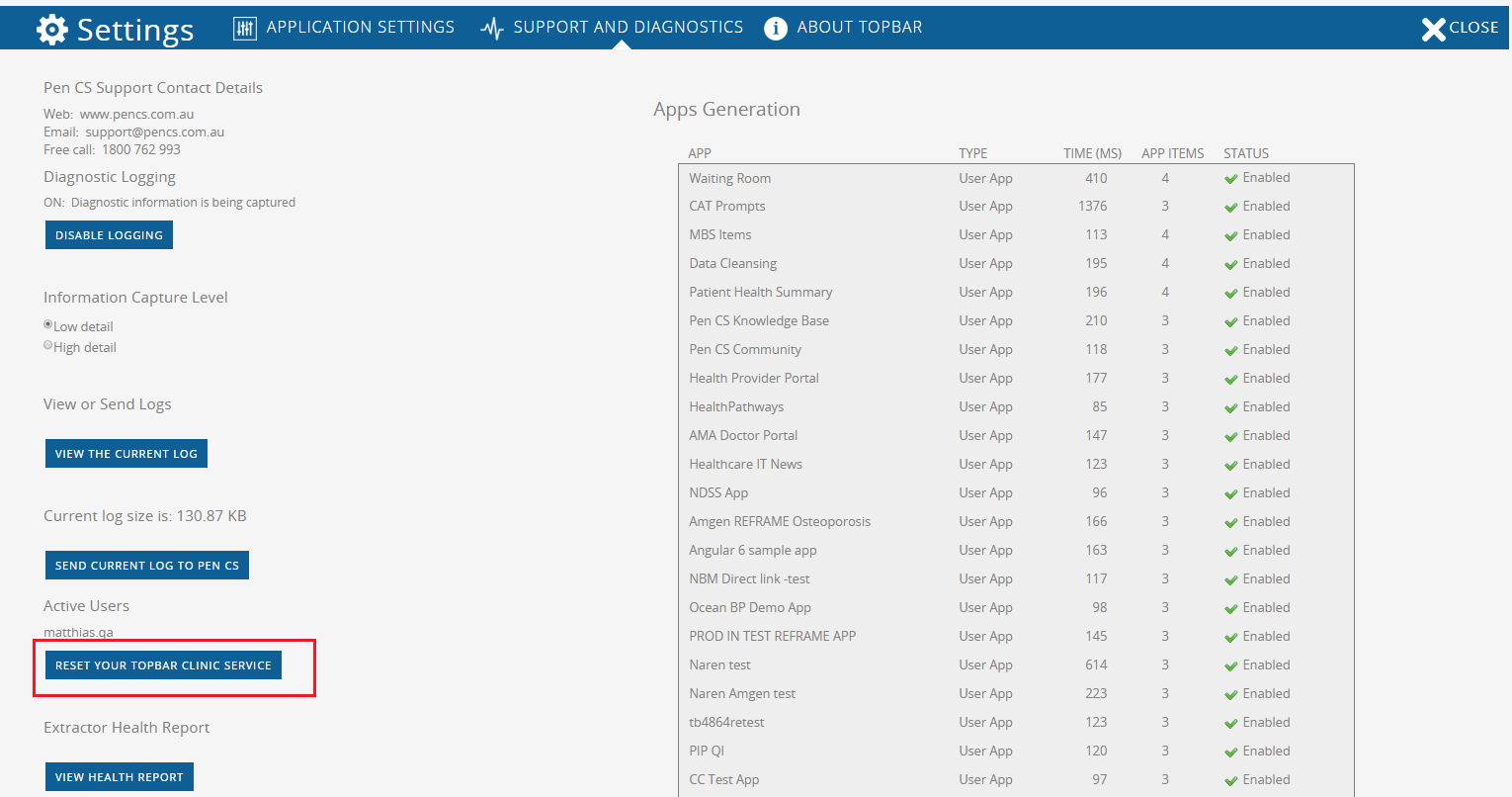Click the green checkmark for CAT Prompts

tap(1231, 208)
